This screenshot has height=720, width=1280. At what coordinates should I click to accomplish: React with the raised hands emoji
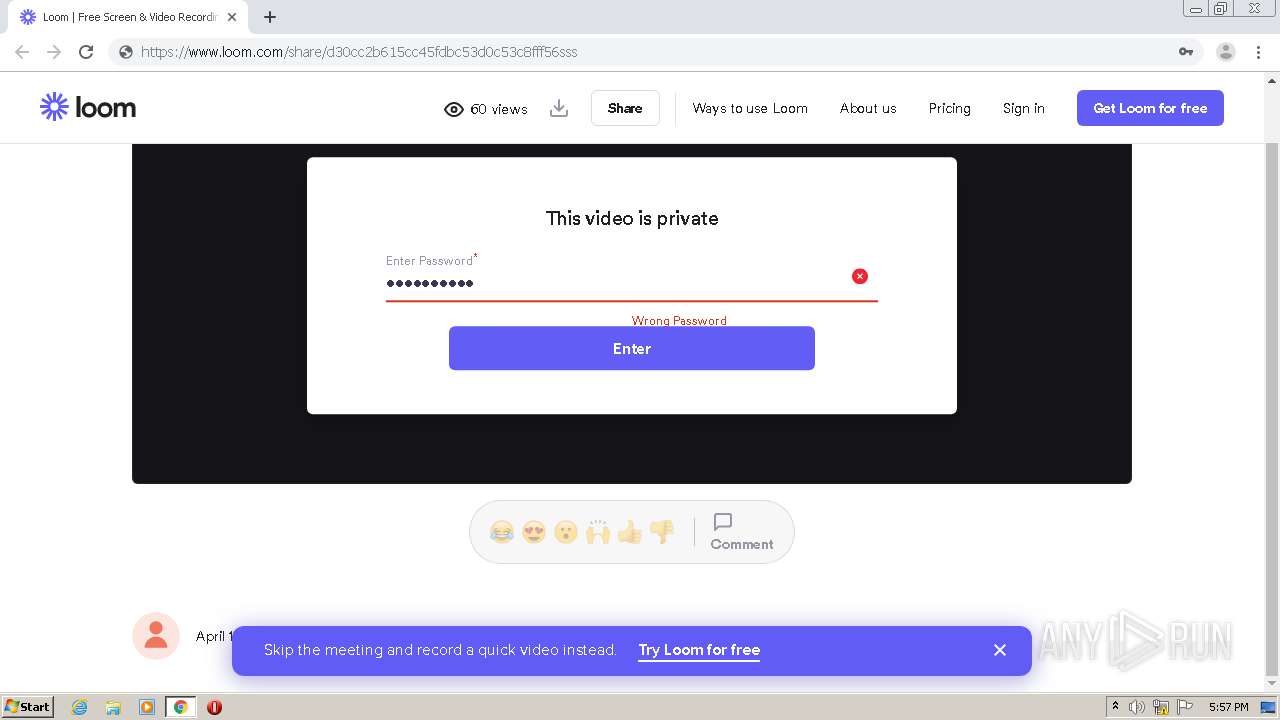coord(598,532)
